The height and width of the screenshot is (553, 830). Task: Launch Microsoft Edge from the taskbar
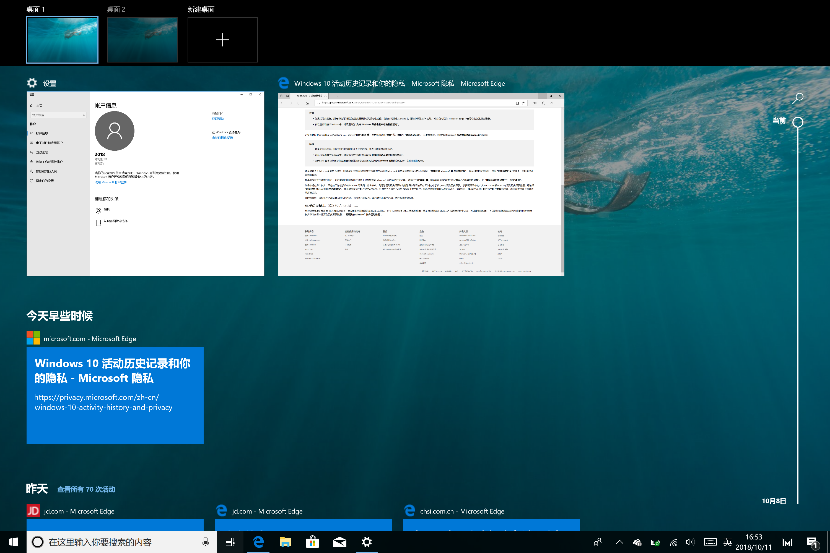[x=258, y=542]
